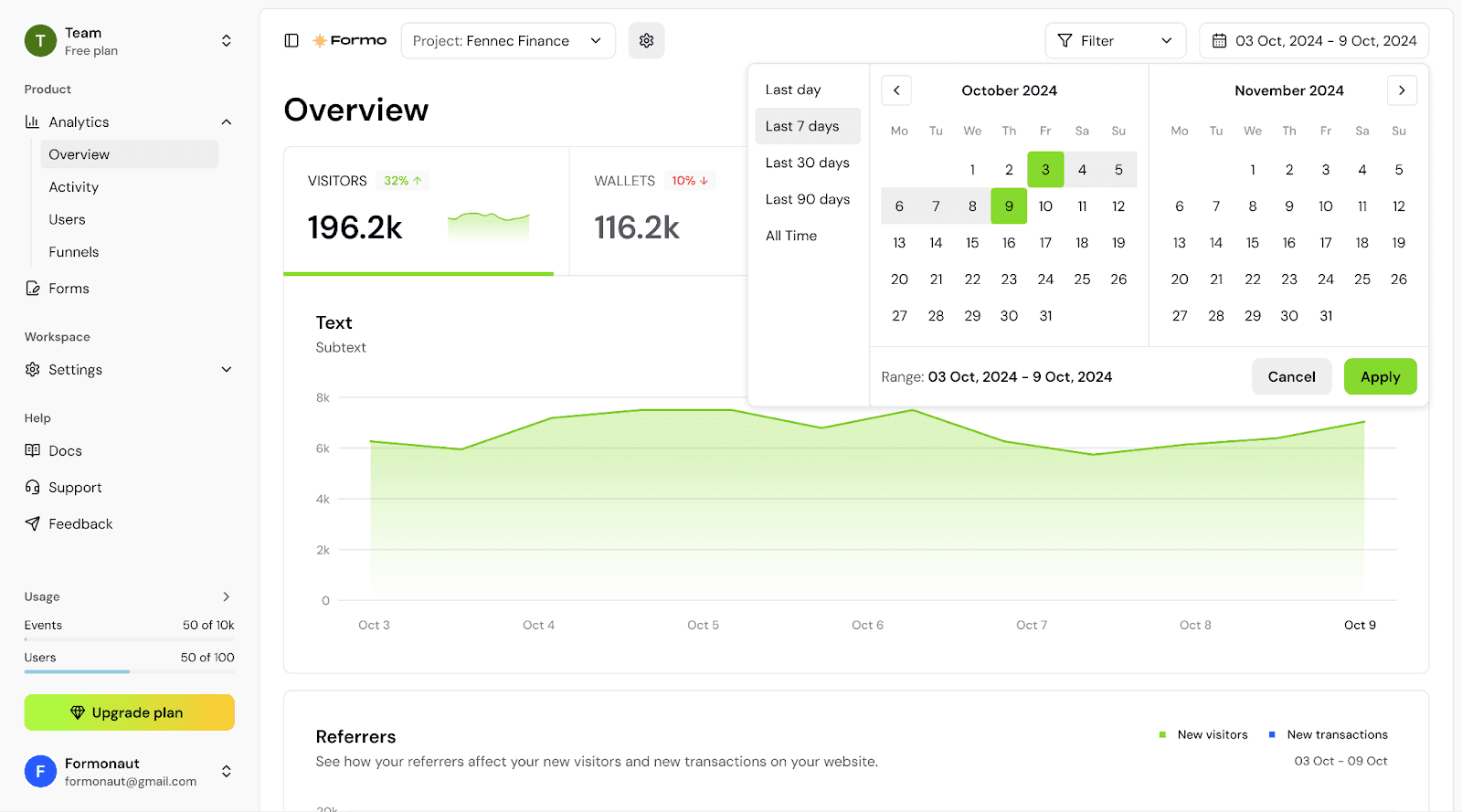Image resolution: width=1462 pixels, height=812 pixels.
Task: Open project settings gear icon
Action: [x=646, y=41]
